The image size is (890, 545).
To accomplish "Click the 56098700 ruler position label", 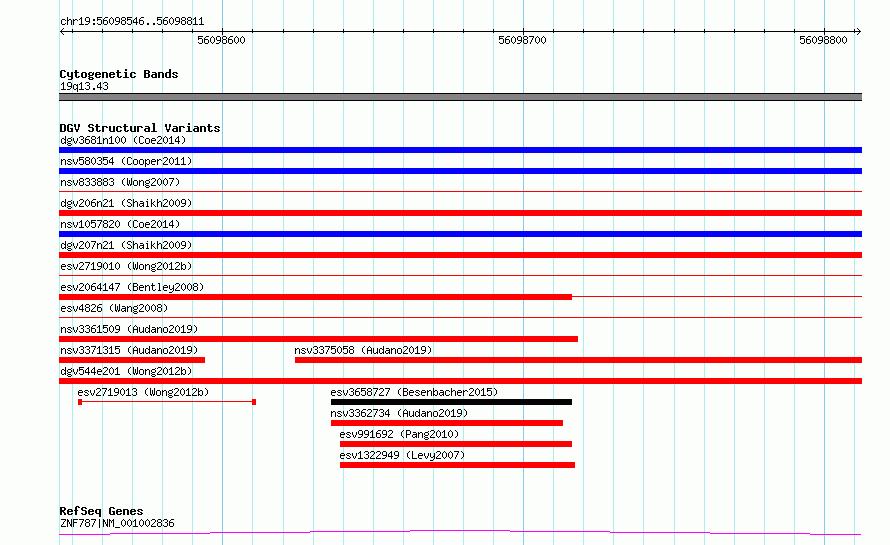I will [522, 40].
